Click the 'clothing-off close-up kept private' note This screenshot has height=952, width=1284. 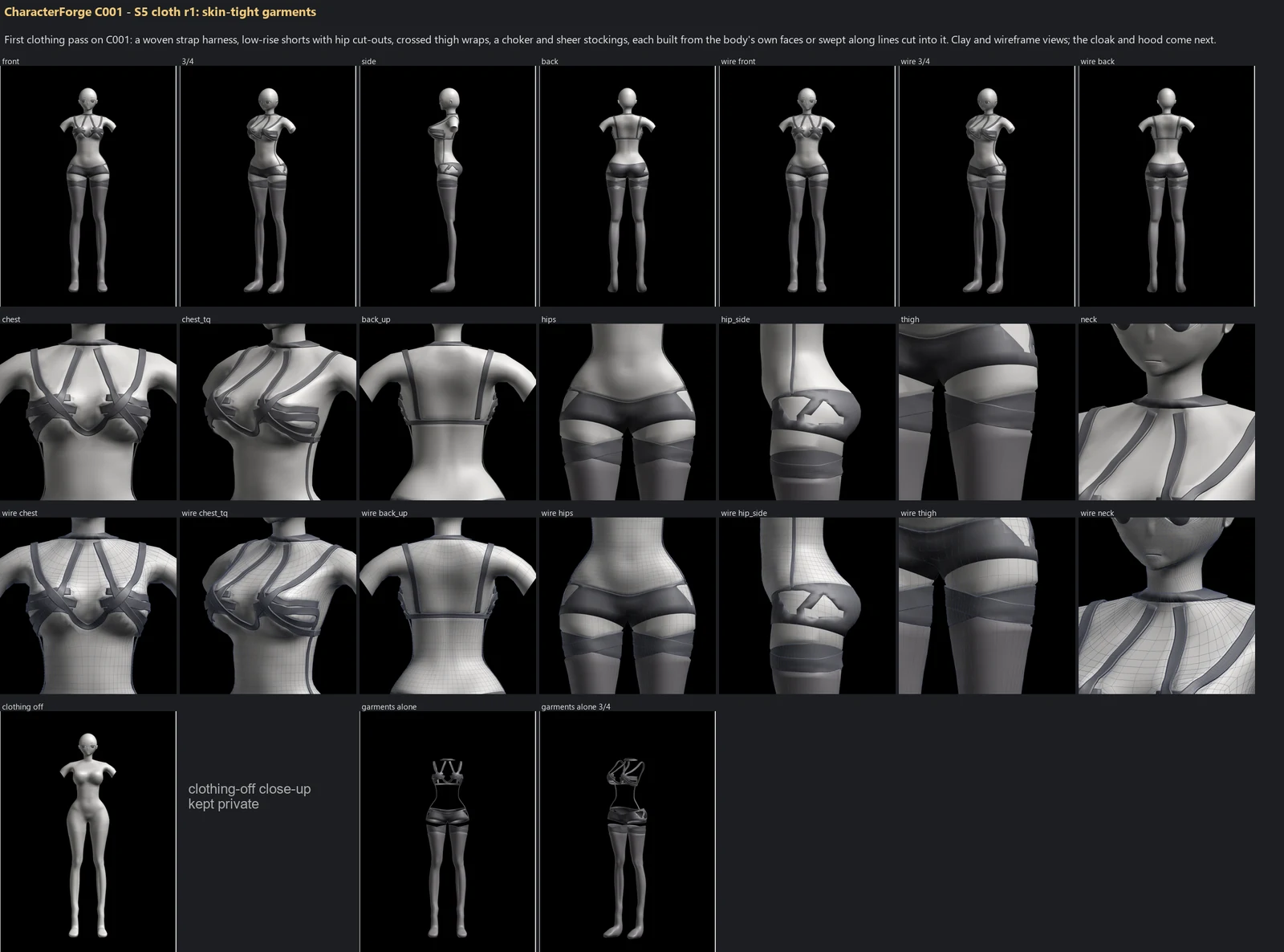[250, 796]
